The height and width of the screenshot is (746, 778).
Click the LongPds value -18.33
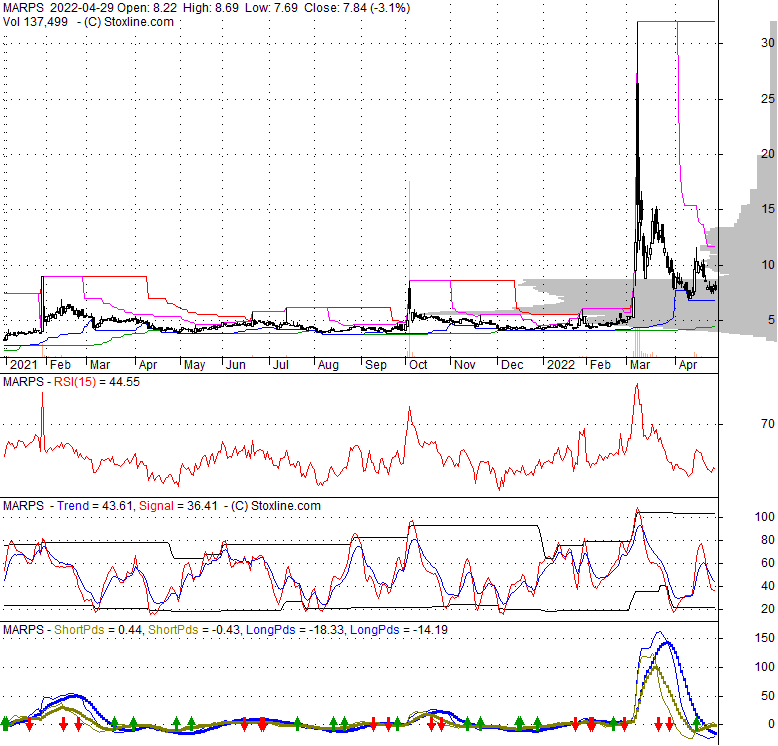click(x=326, y=630)
